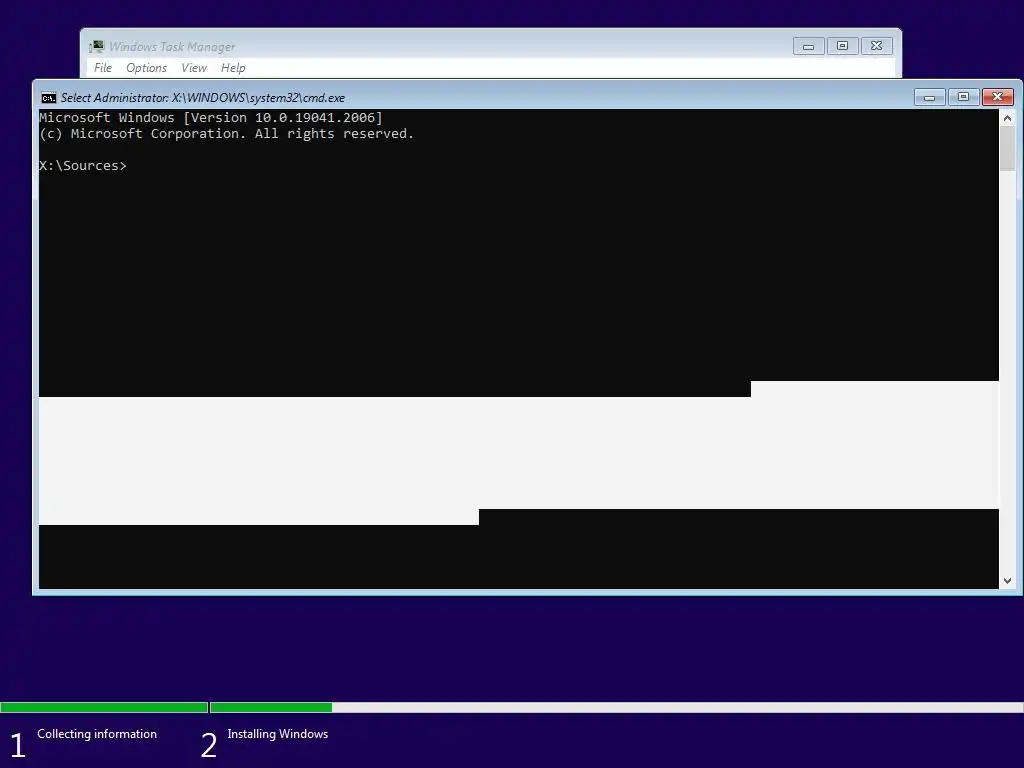
Task: Open Options menu in Windows Task Manager
Action: click(146, 68)
